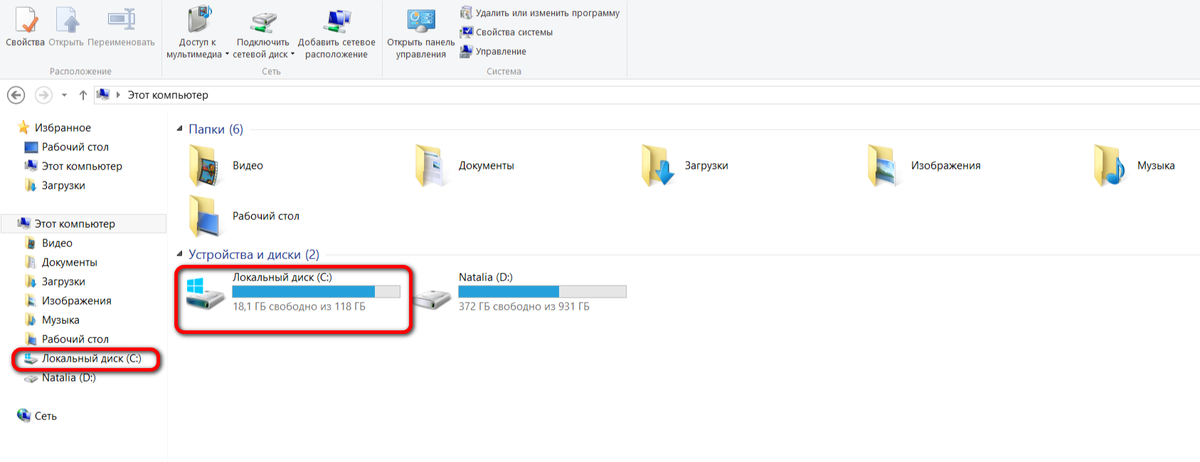Click the Переименовать ribbon button

click(x=121, y=27)
